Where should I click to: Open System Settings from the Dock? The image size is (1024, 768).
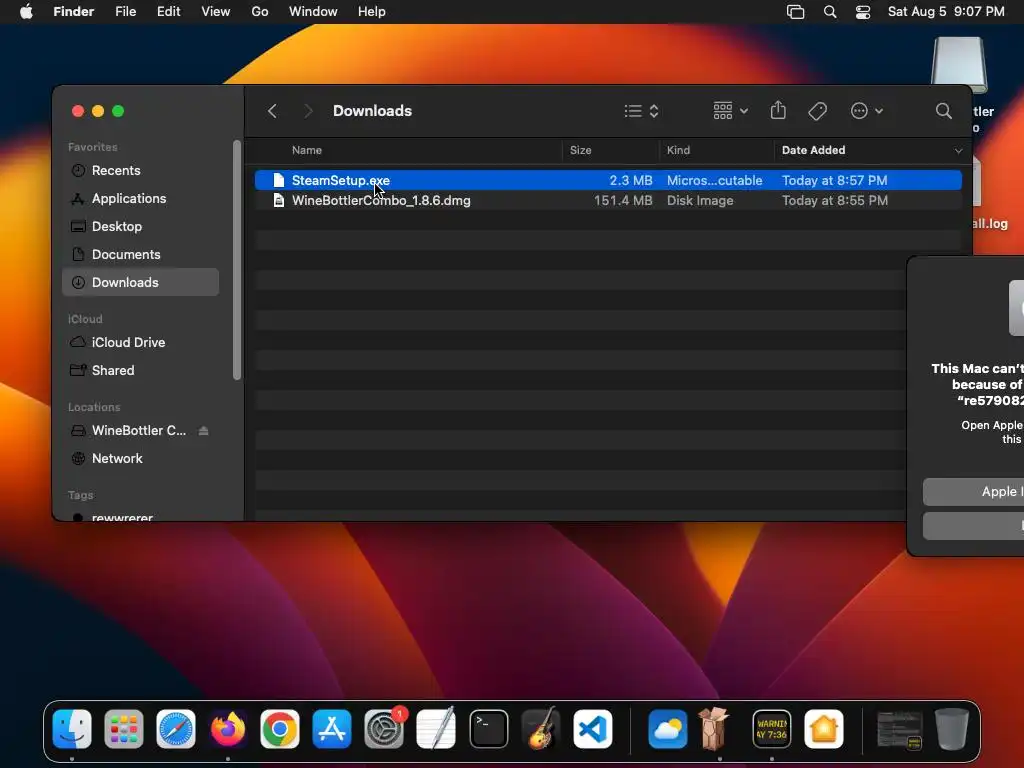tap(384, 729)
